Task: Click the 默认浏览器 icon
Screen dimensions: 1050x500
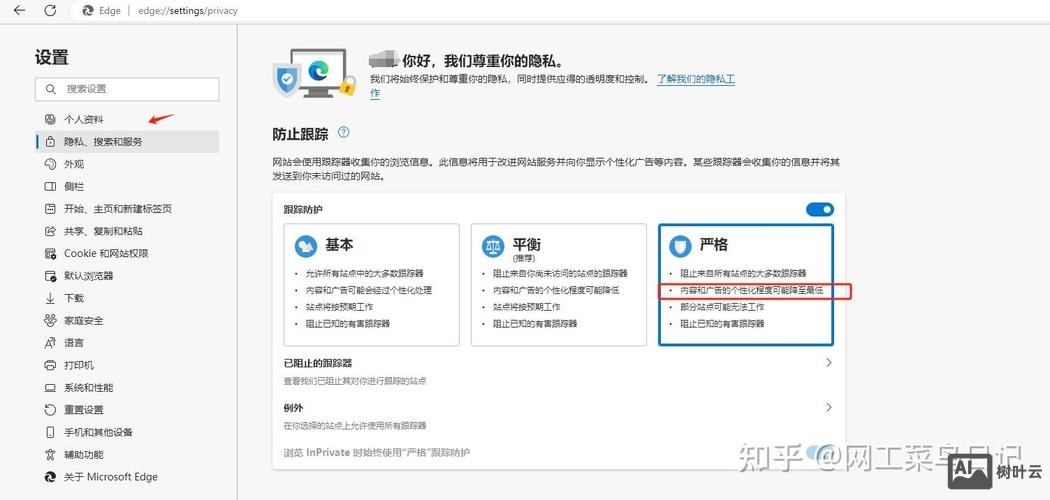Action: pyautogui.click(x=50, y=276)
